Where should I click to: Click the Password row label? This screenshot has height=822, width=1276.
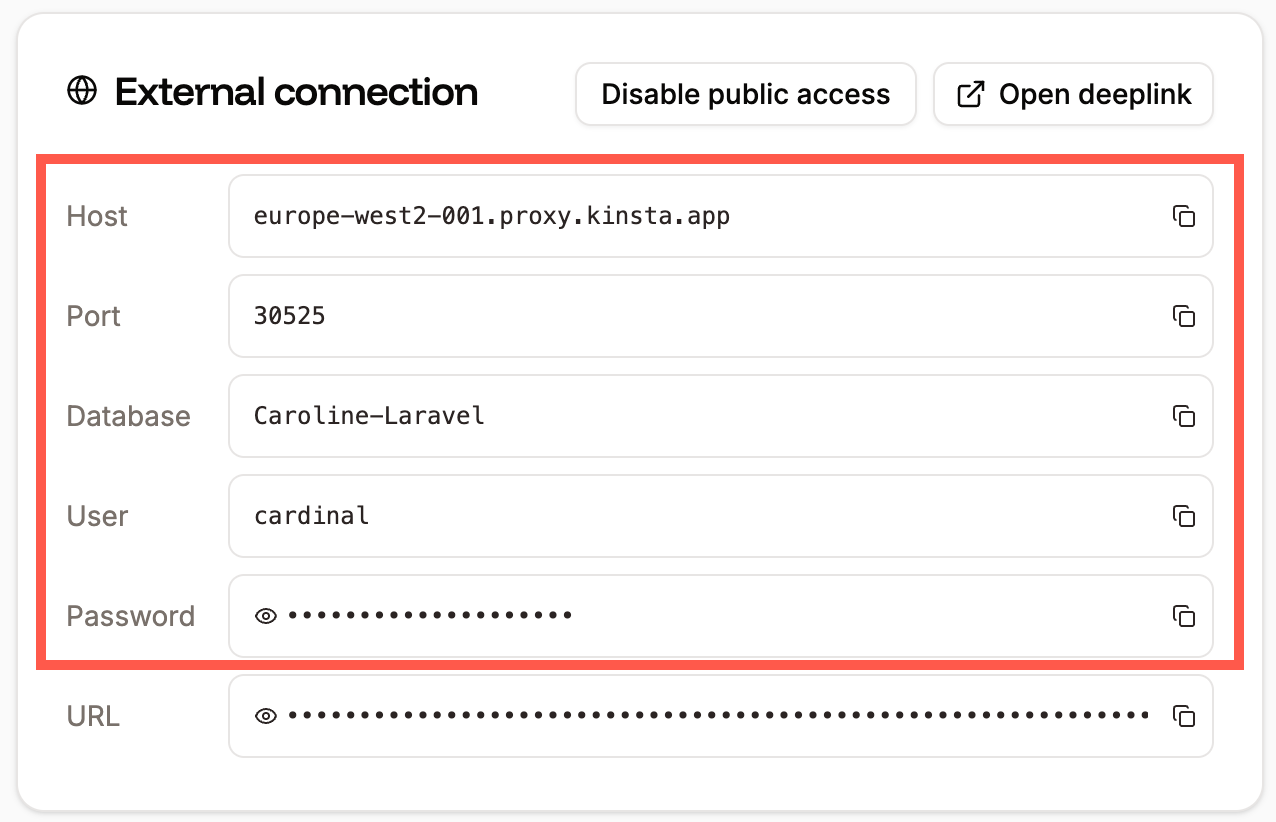[x=131, y=617]
